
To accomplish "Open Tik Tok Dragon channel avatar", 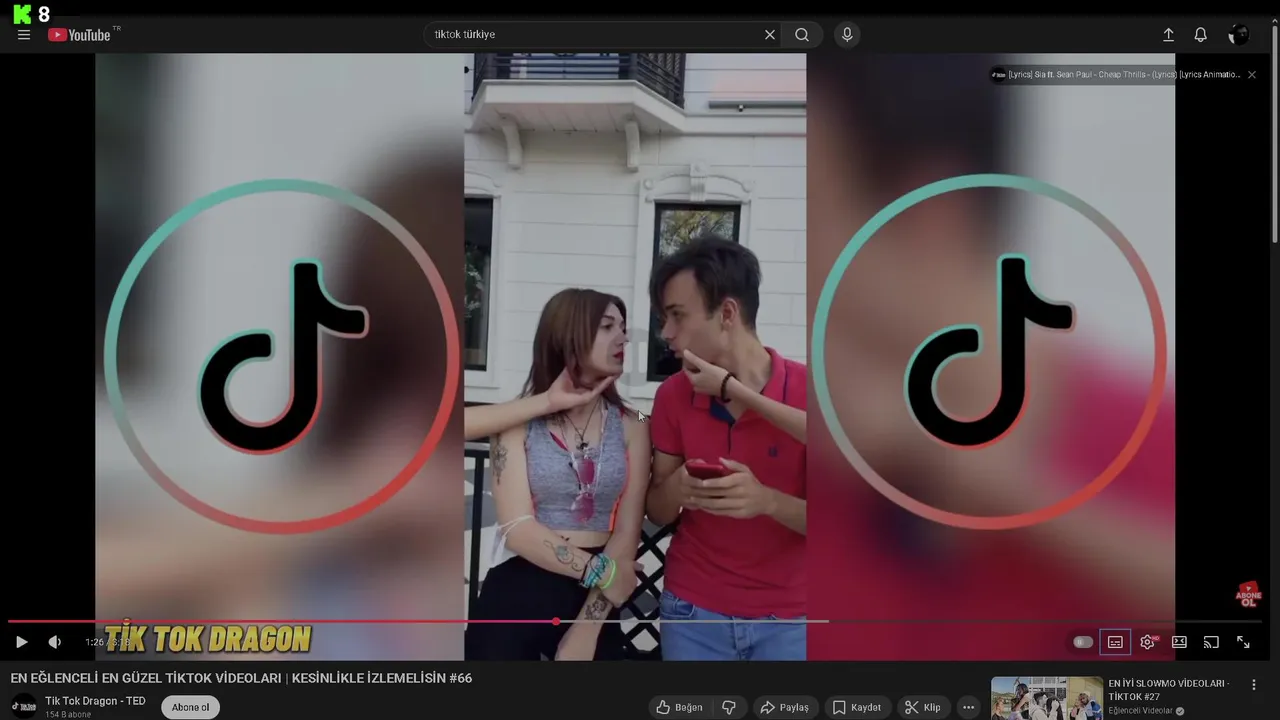I will click(24, 707).
